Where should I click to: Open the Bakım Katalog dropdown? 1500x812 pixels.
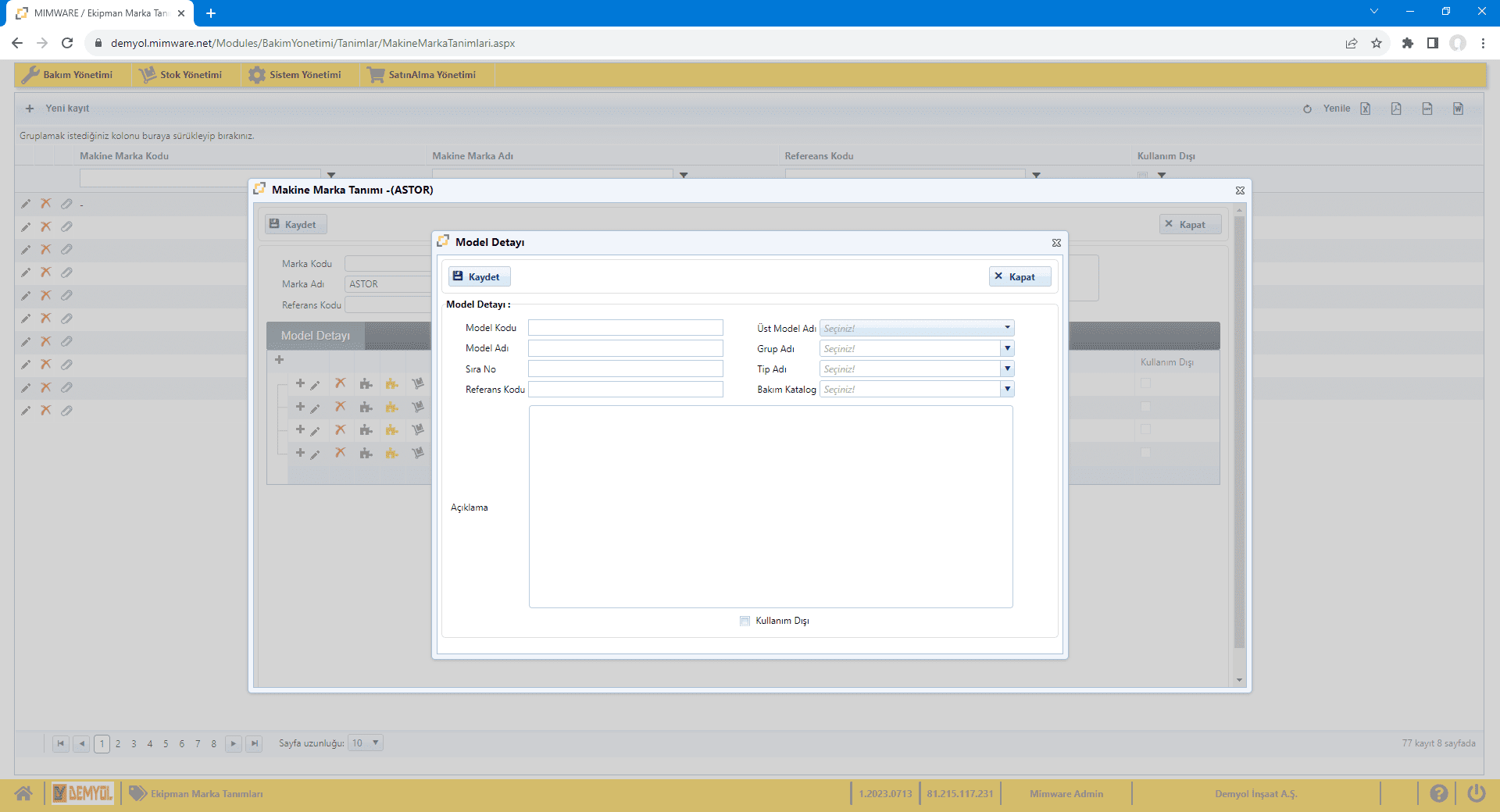[1007, 389]
